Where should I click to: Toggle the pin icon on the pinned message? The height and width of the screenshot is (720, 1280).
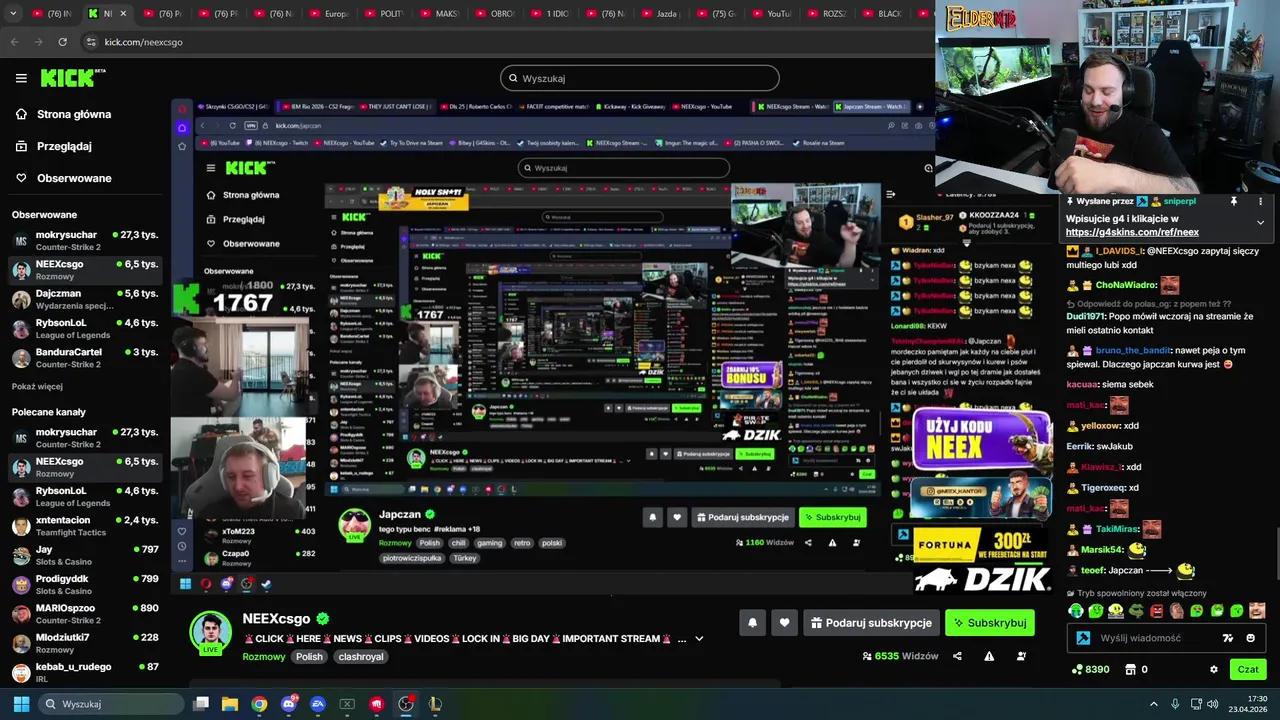(x=1233, y=201)
